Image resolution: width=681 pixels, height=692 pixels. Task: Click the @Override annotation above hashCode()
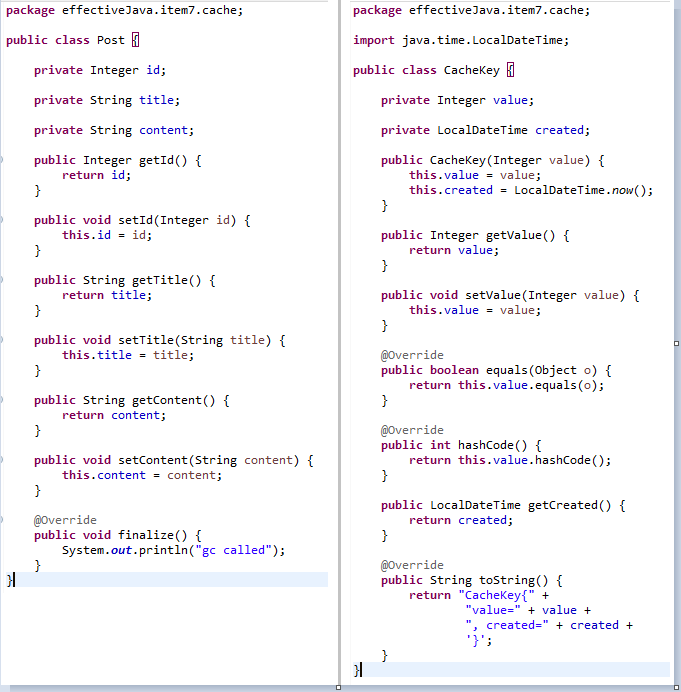click(412, 430)
